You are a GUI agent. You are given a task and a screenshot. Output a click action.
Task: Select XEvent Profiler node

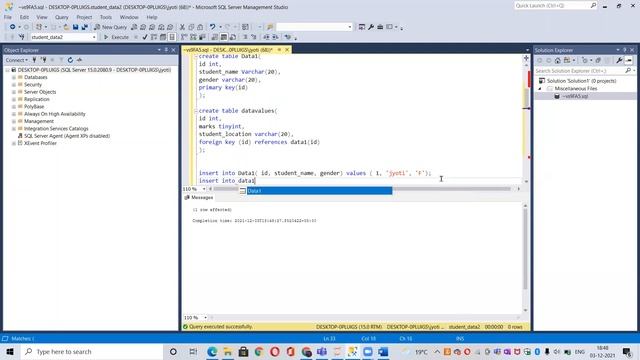[40, 143]
